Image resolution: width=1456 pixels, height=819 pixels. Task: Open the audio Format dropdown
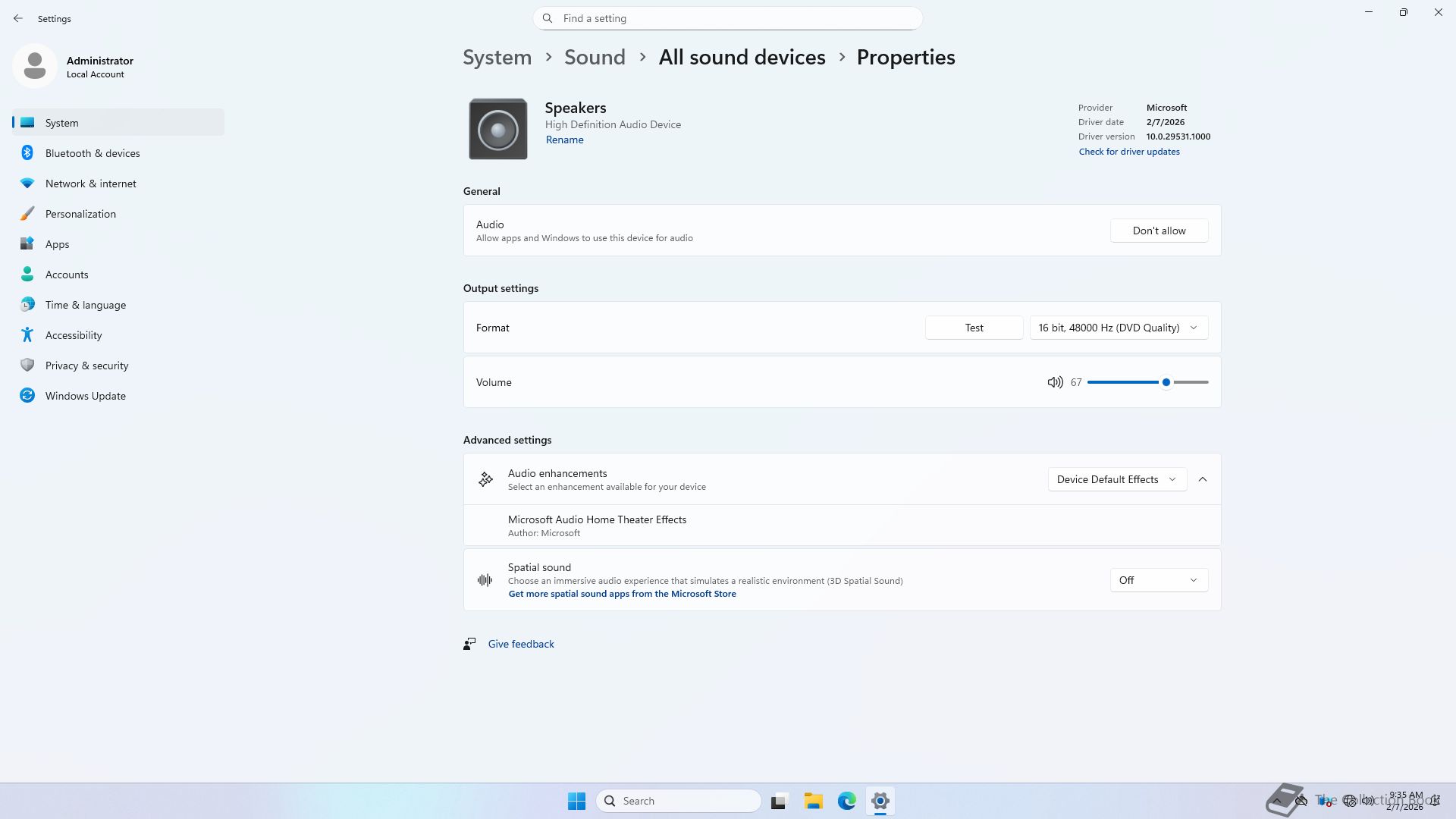(x=1118, y=328)
